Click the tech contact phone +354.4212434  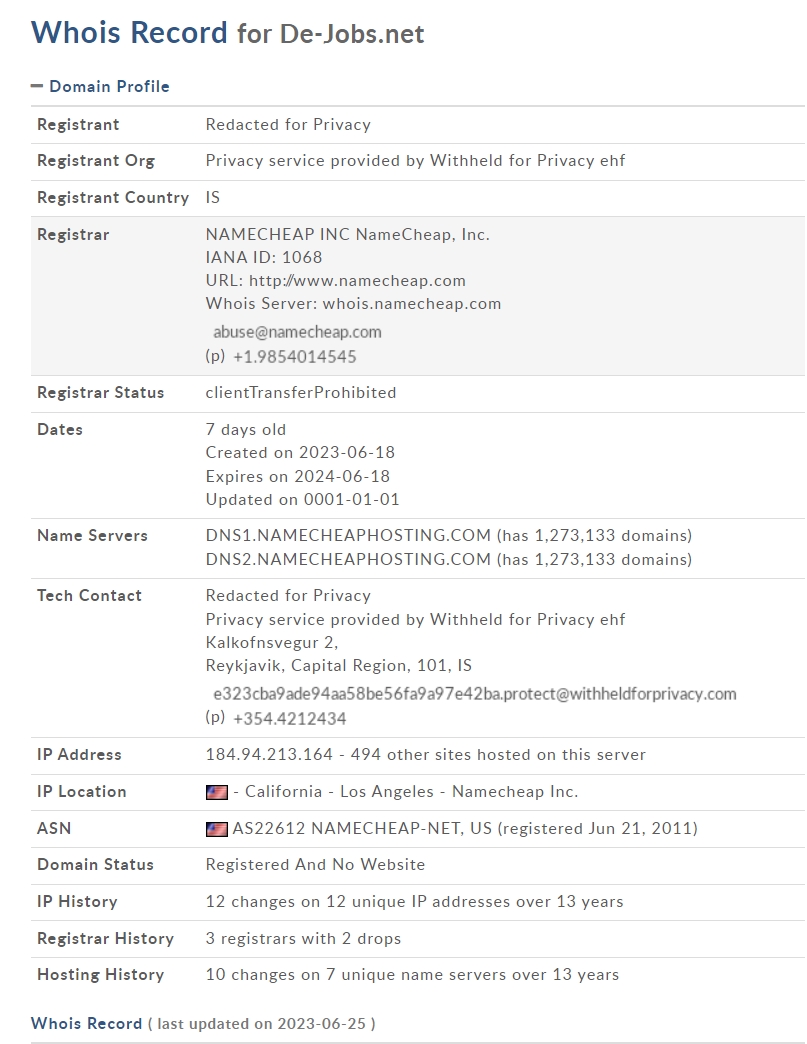290,718
